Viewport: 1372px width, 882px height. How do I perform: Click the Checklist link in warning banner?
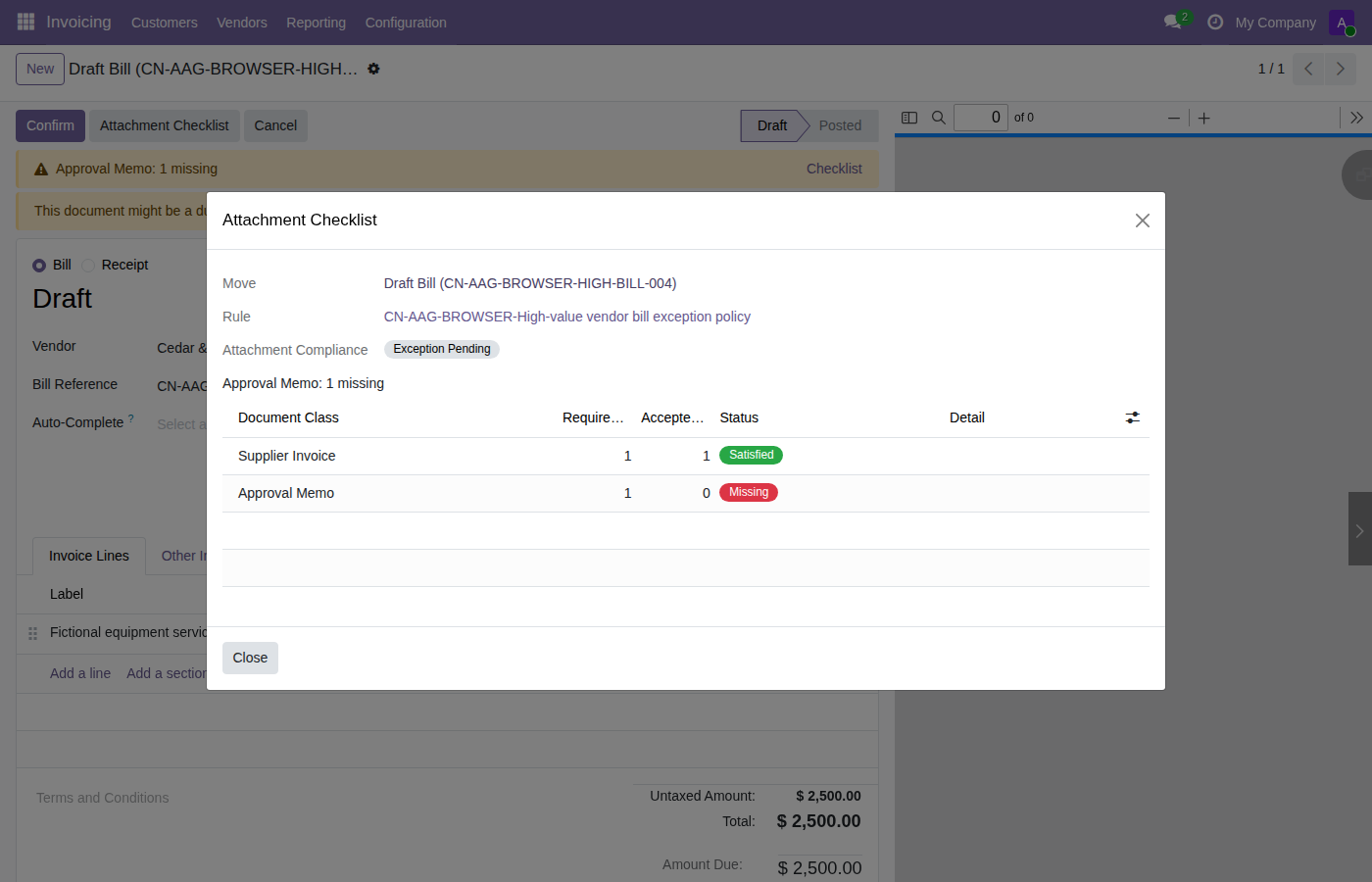pyautogui.click(x=834, y=169)
